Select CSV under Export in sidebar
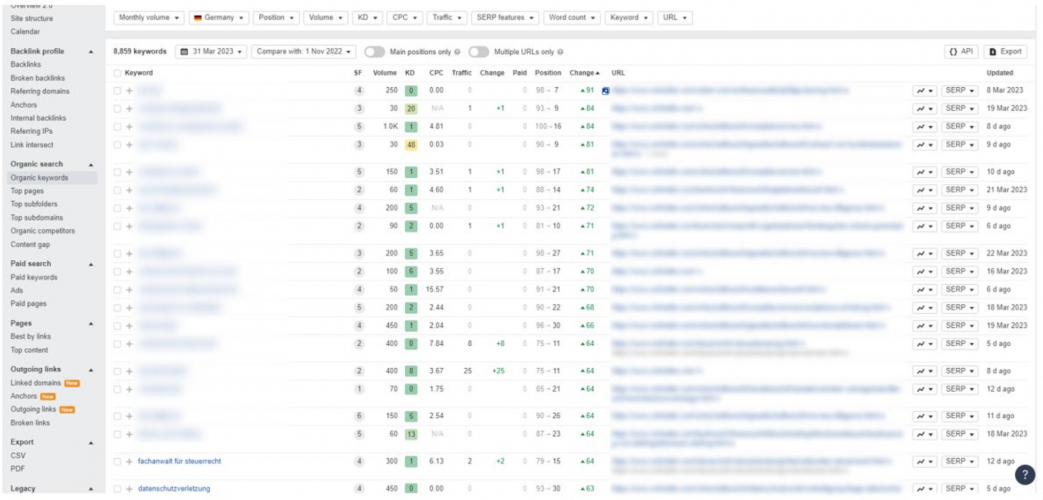Image resolution: width=1043 pixels, height=500 pixels. (x=17, y=455)
